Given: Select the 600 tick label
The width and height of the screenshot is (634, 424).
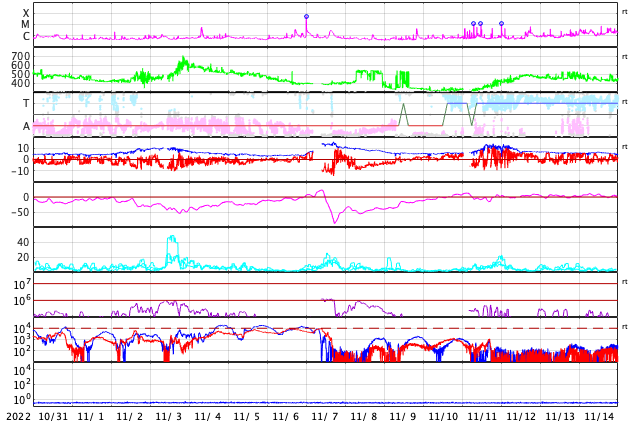Looking at the screenshot, I should click(21, 65).
